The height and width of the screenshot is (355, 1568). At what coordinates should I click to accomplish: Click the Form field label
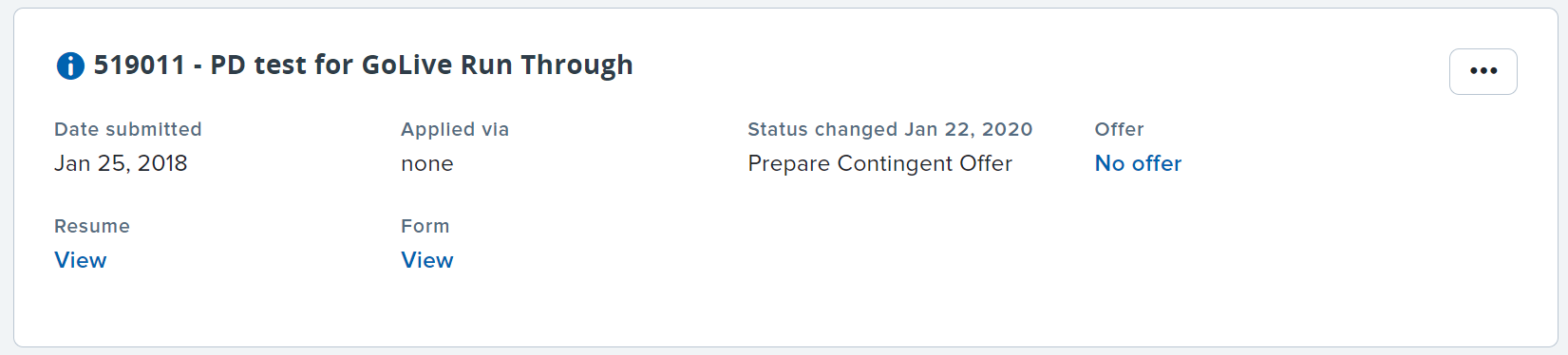(425, 226)
